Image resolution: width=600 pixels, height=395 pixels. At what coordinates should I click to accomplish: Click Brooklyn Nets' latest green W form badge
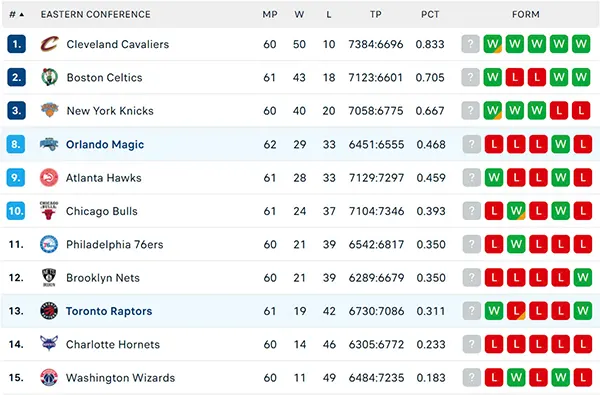[x=583, y=277]
